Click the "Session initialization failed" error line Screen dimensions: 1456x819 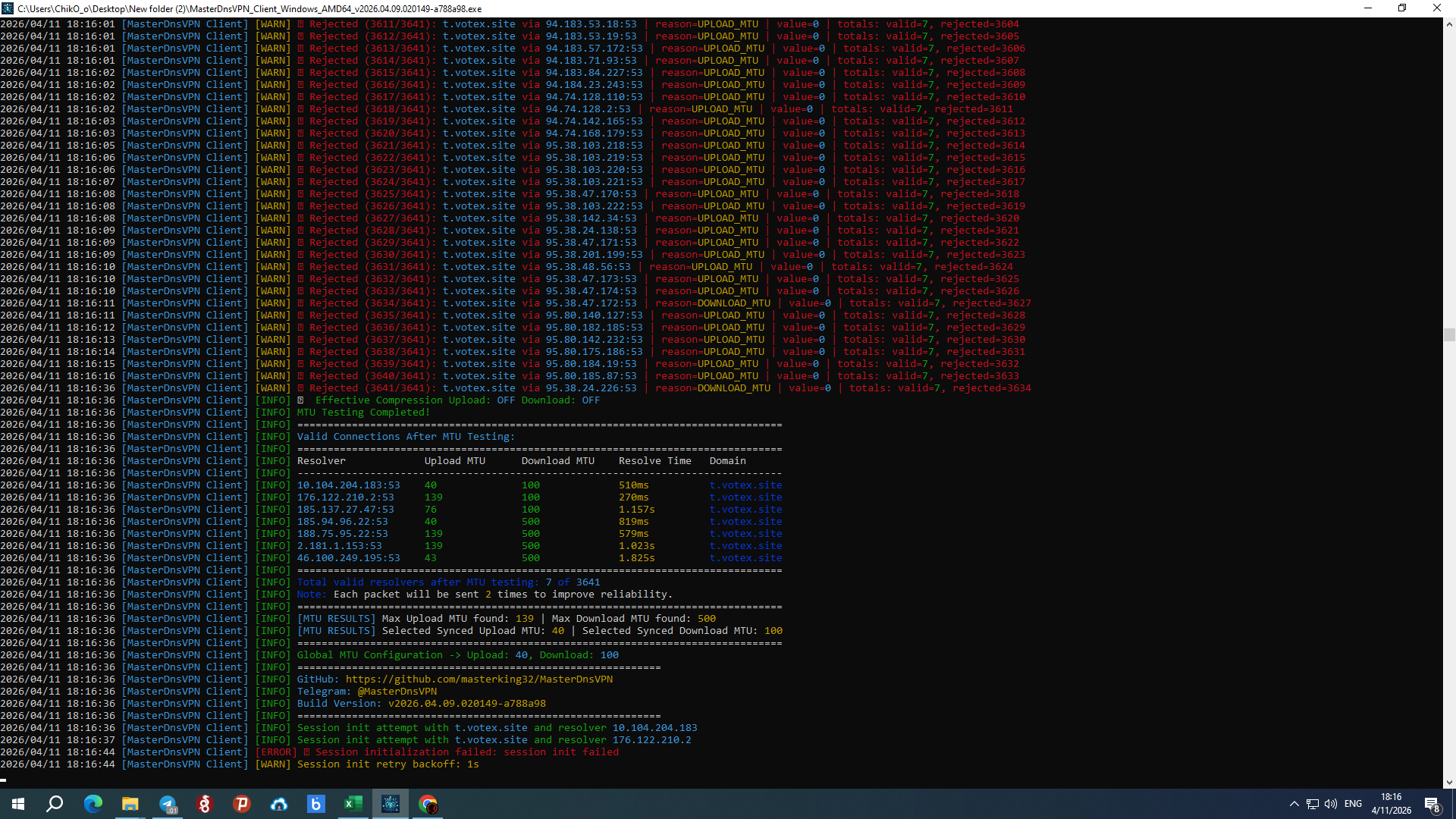[x=466, y=752]
